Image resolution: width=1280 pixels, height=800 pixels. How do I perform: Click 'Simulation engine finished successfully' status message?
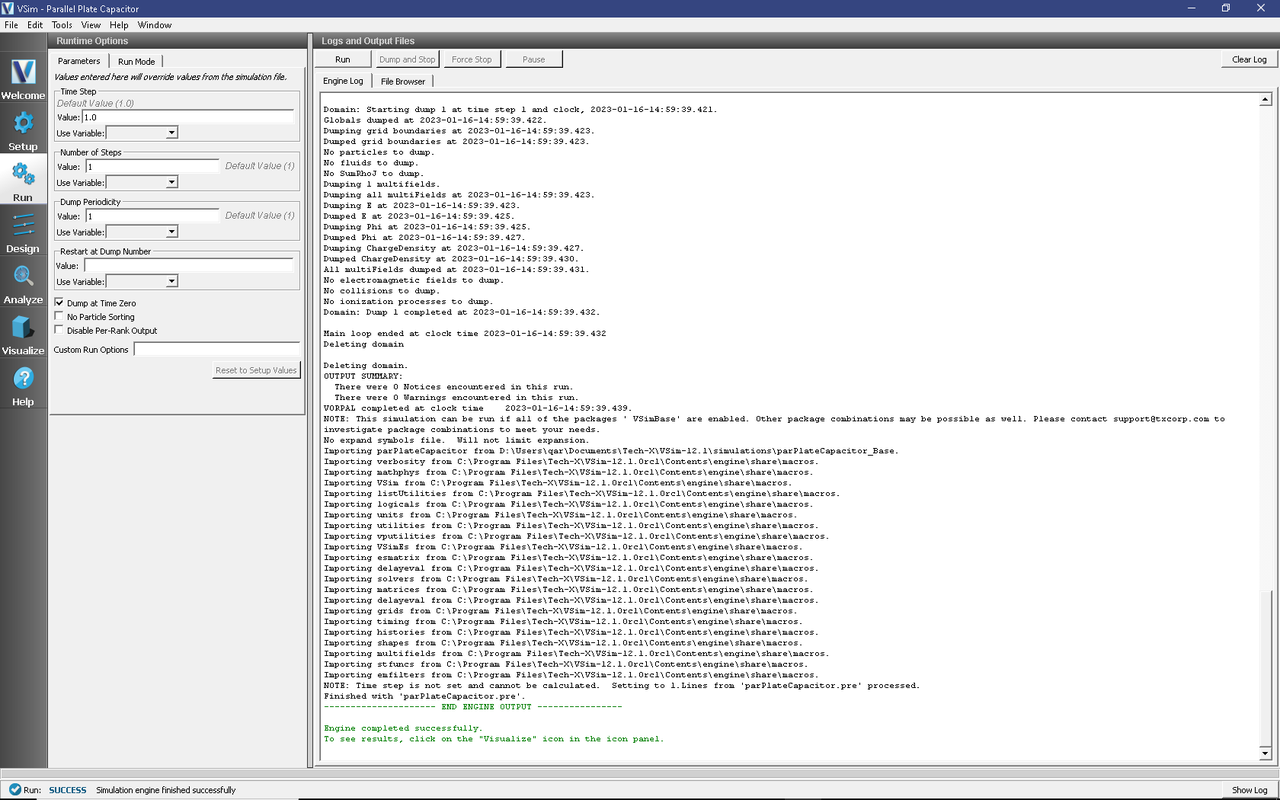click(x=166, y=790)
